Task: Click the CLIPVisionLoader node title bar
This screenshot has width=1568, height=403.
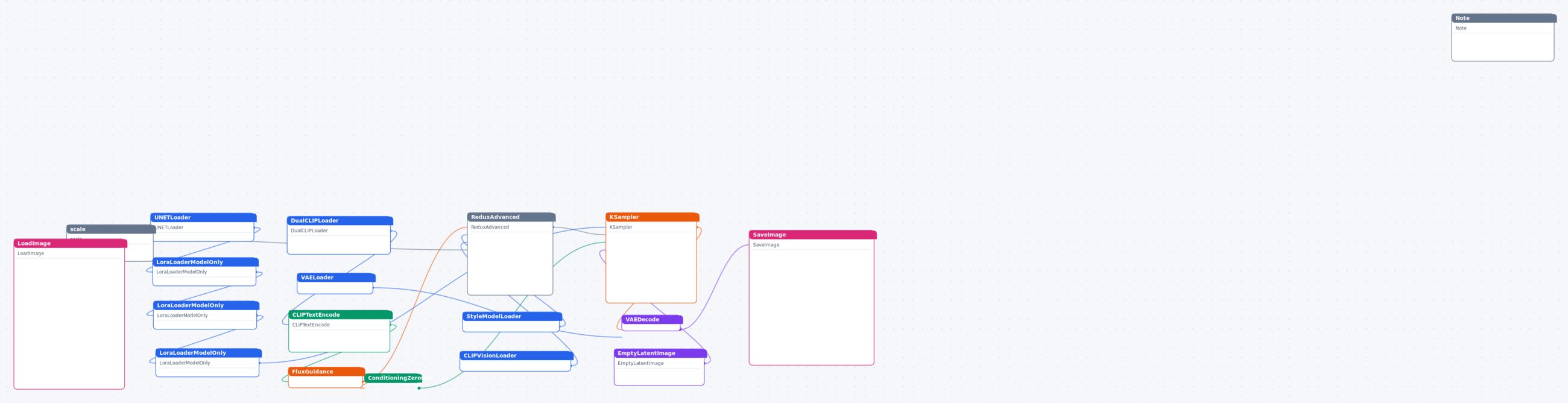Action: point(517,355)
